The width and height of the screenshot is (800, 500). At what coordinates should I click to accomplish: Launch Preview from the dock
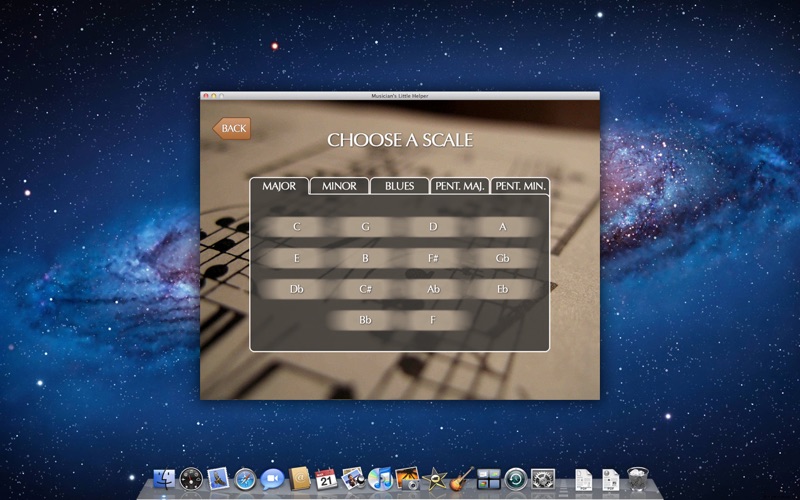point(354,480)
